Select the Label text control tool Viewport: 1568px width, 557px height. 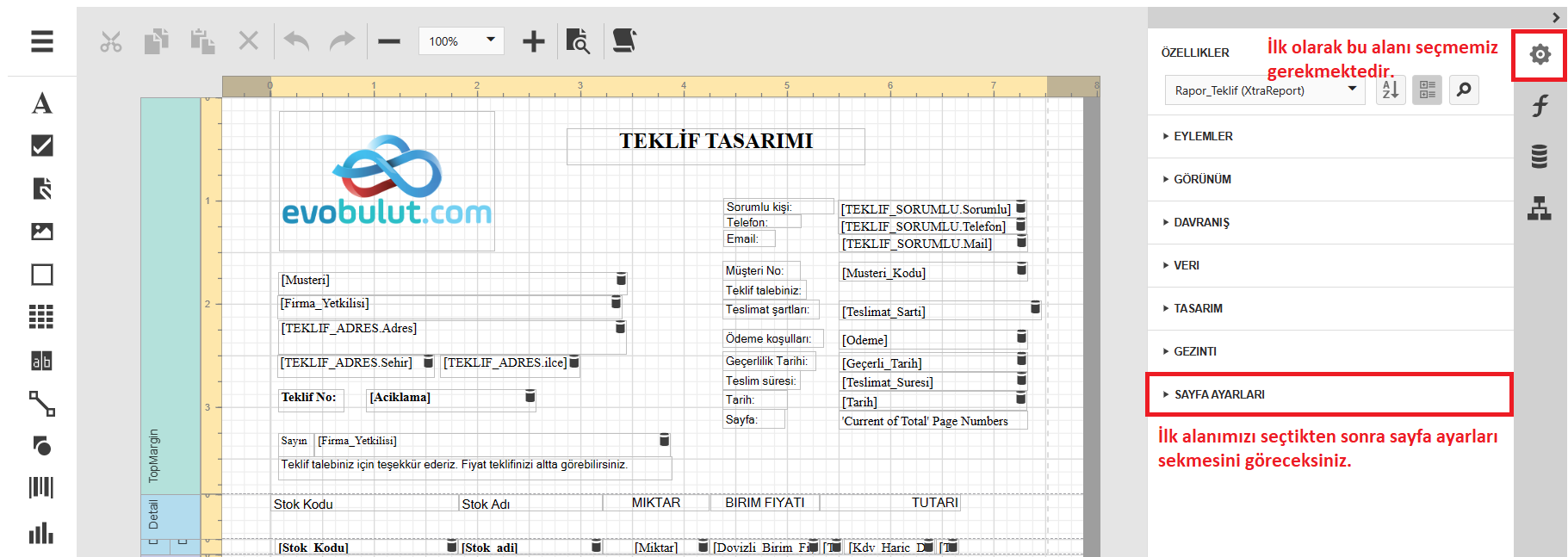[x=41, y=103]
